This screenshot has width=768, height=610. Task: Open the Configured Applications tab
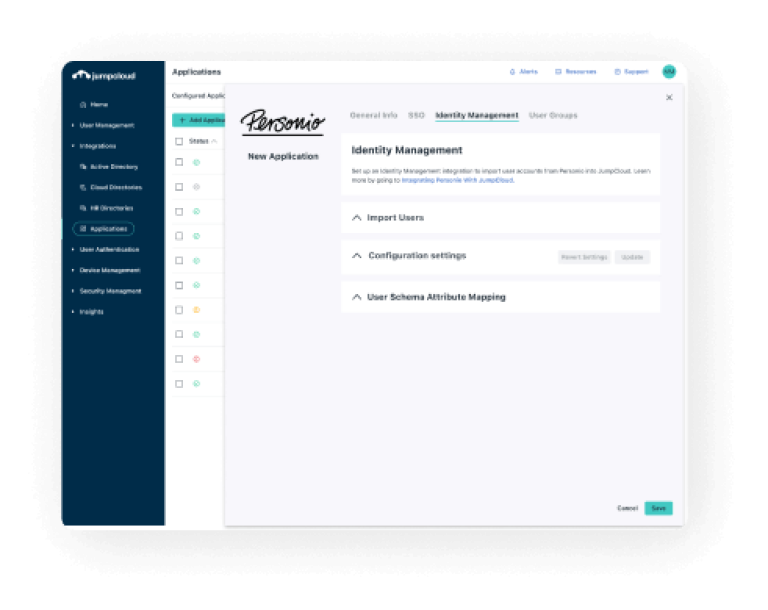[x=198, y=96]
